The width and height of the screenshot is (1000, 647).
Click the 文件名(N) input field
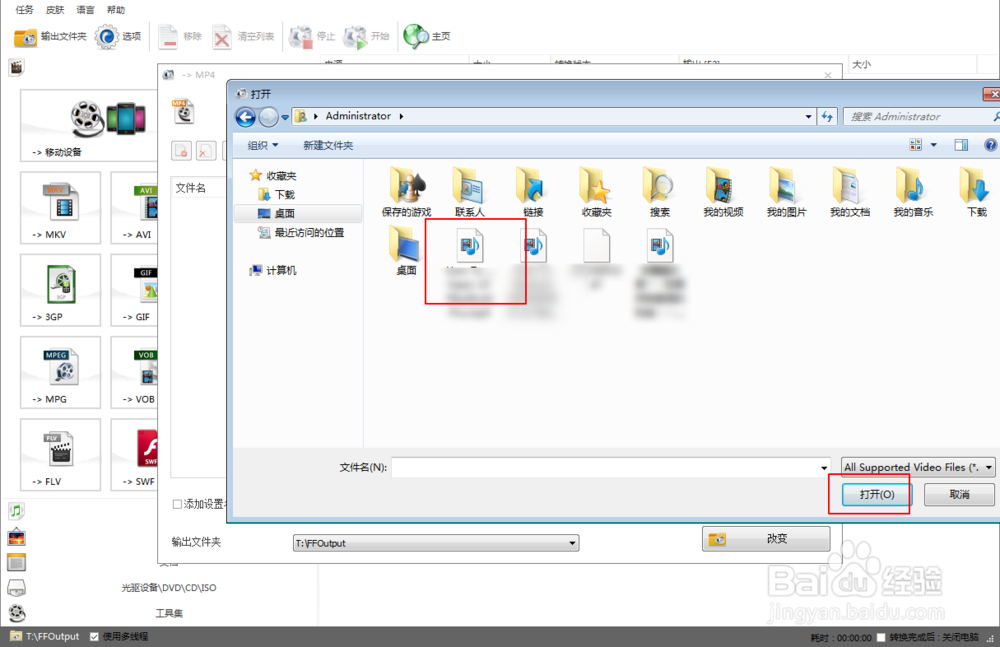click(x=606, y=467)
